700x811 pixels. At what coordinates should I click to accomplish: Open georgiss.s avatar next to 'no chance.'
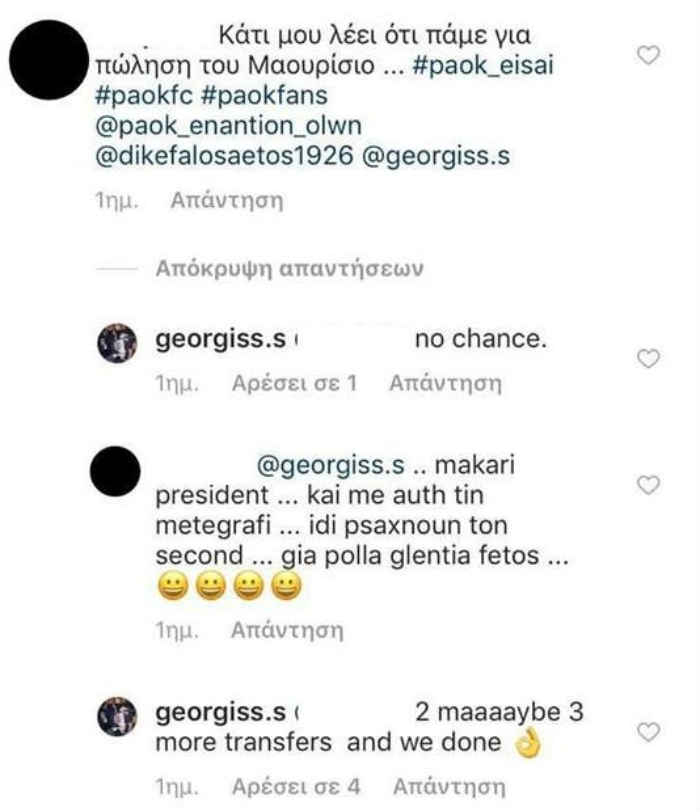[115, 345]
